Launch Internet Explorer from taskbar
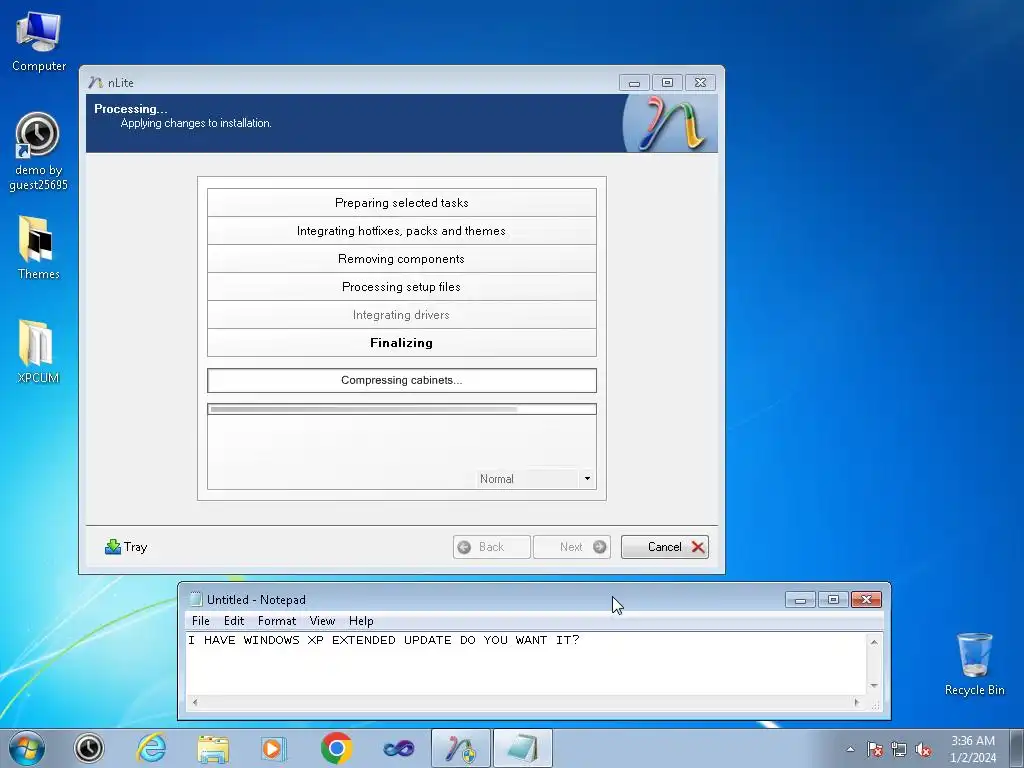The height and width of the screenshot is (768, 1024). coord(151,748)
